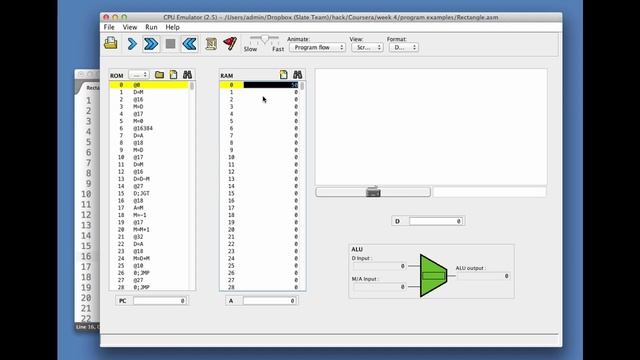Viewport: 640px width, 360px height.
Task: Open the Format dropdown
Action: (x=403, y=47)
